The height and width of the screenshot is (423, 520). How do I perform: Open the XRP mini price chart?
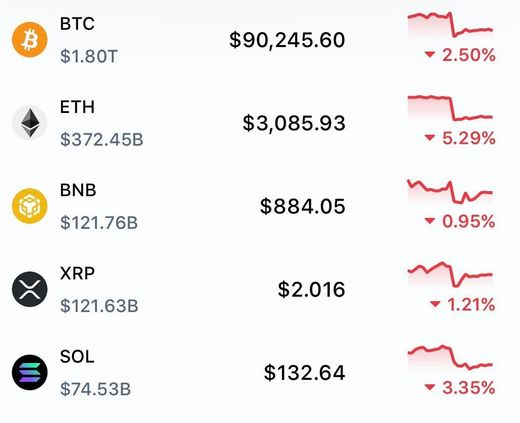pos(450,275)
